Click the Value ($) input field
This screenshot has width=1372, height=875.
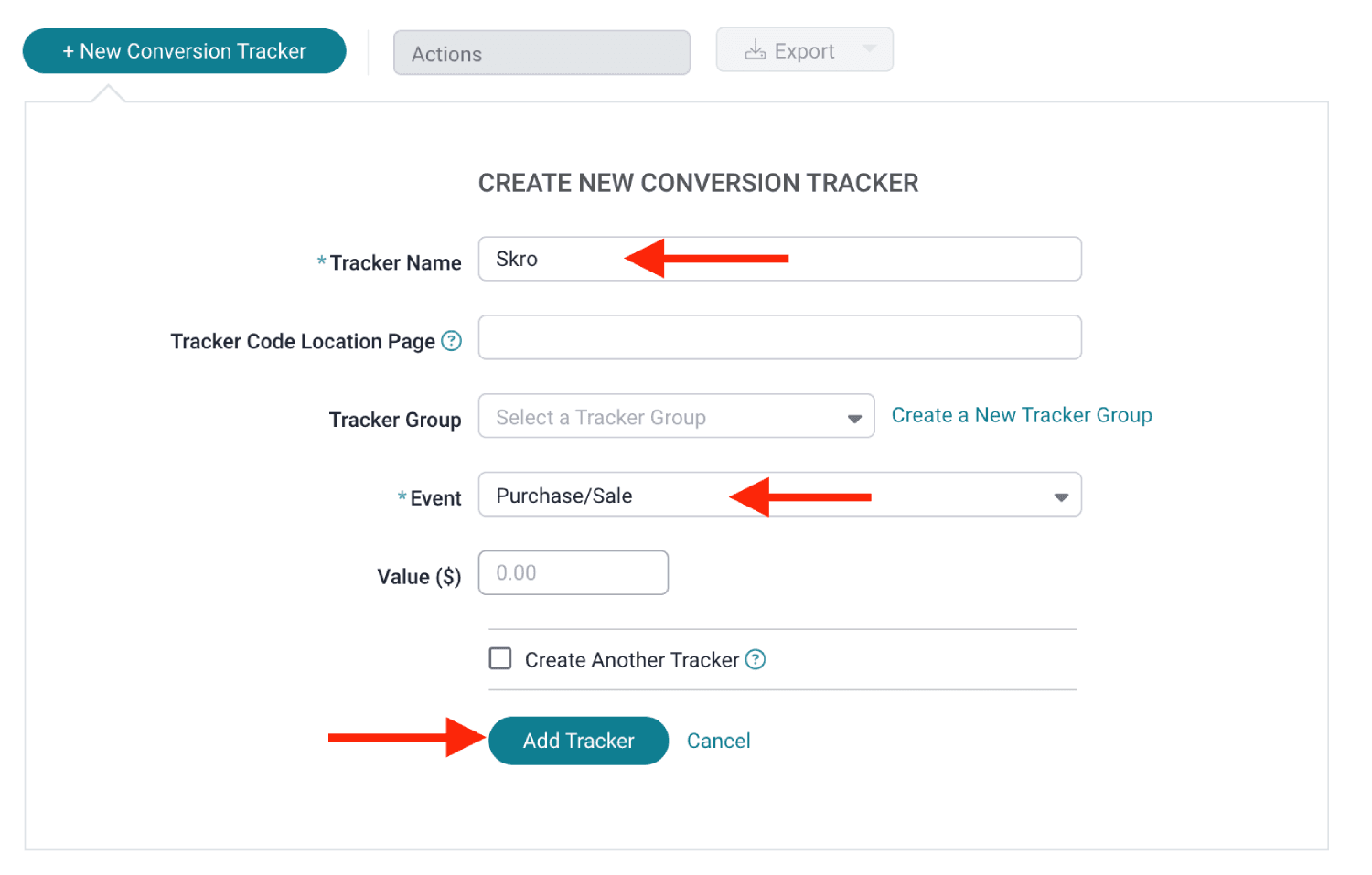pos(573,572)
